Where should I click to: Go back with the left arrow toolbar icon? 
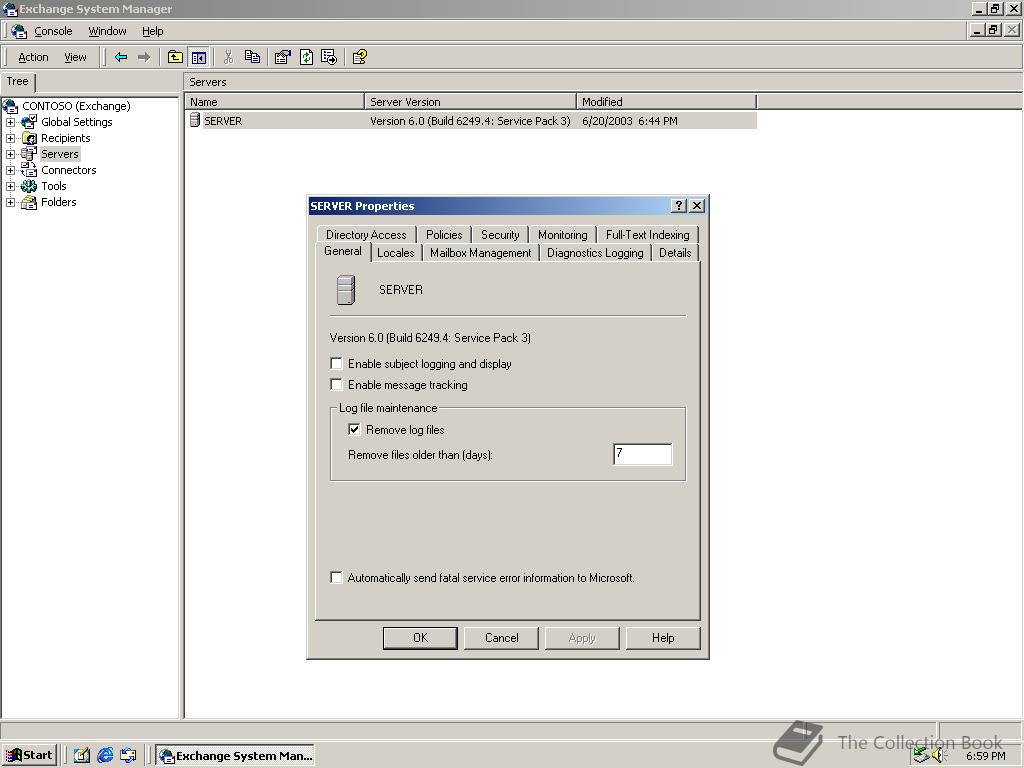(x=121, y=57)
